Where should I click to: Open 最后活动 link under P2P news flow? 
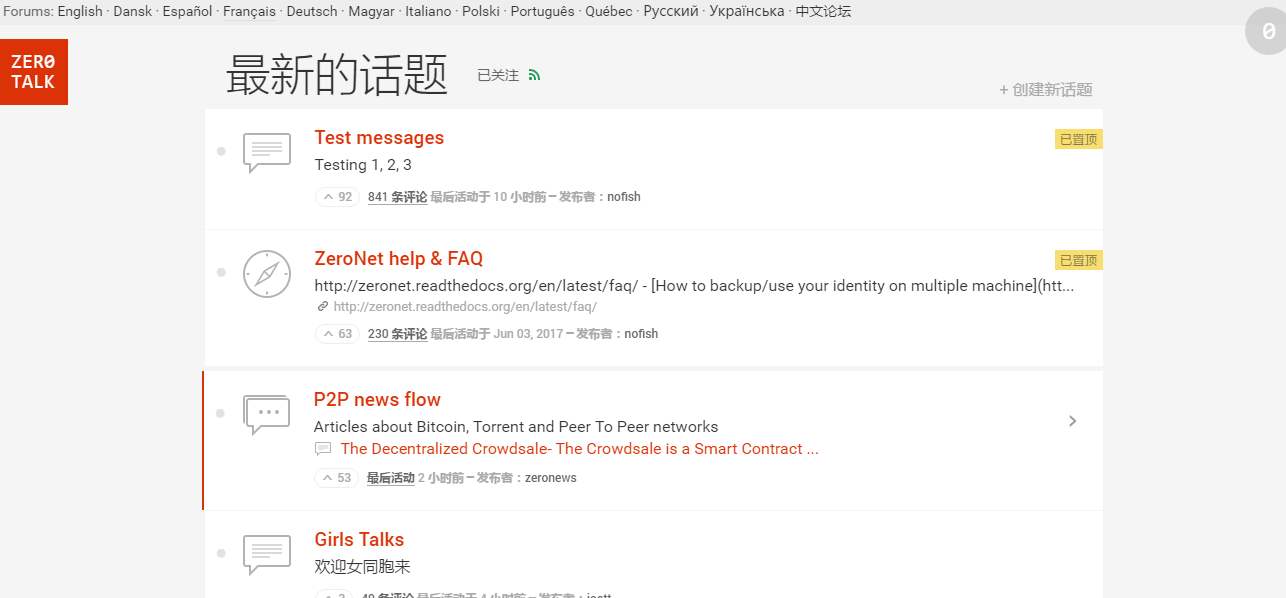point(391,478)
